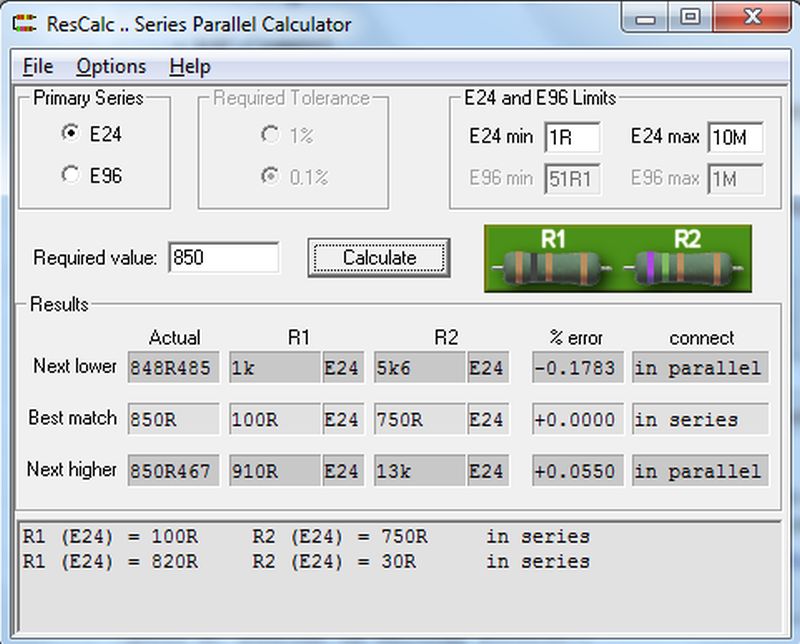Click the Next higher actual value 850R467
Image resolution: width=800 pixels, height=644 pixels.
click(173, 470)
